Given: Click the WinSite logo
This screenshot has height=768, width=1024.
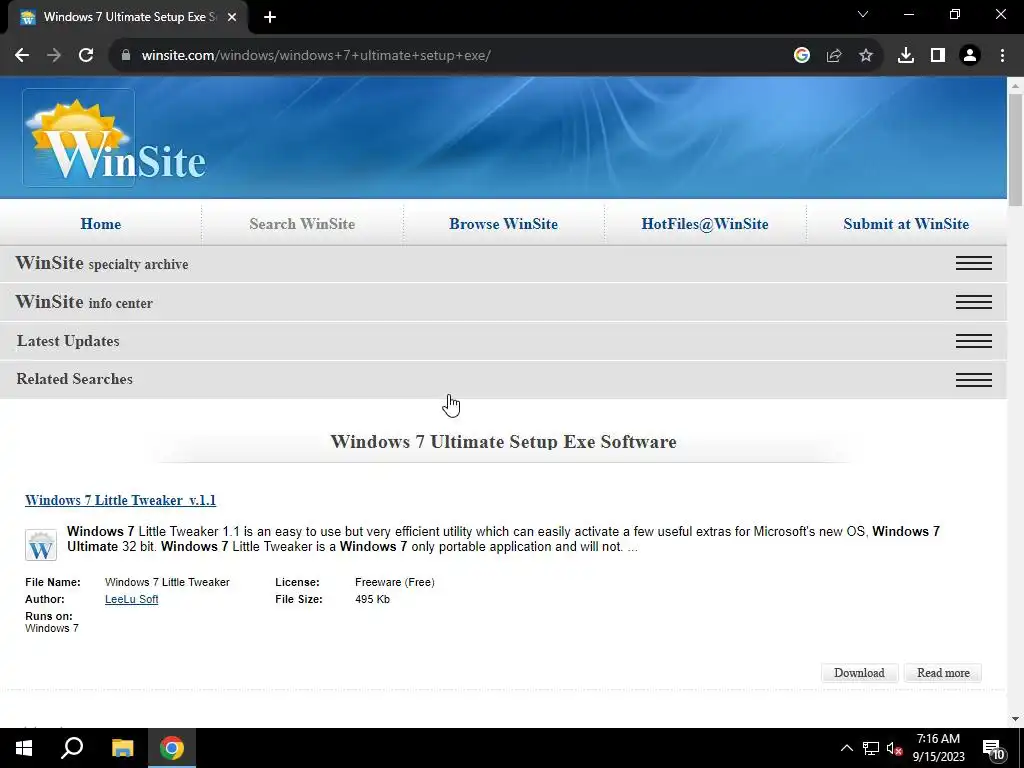Looking at the screenshot, I should (x=115, y=138).
